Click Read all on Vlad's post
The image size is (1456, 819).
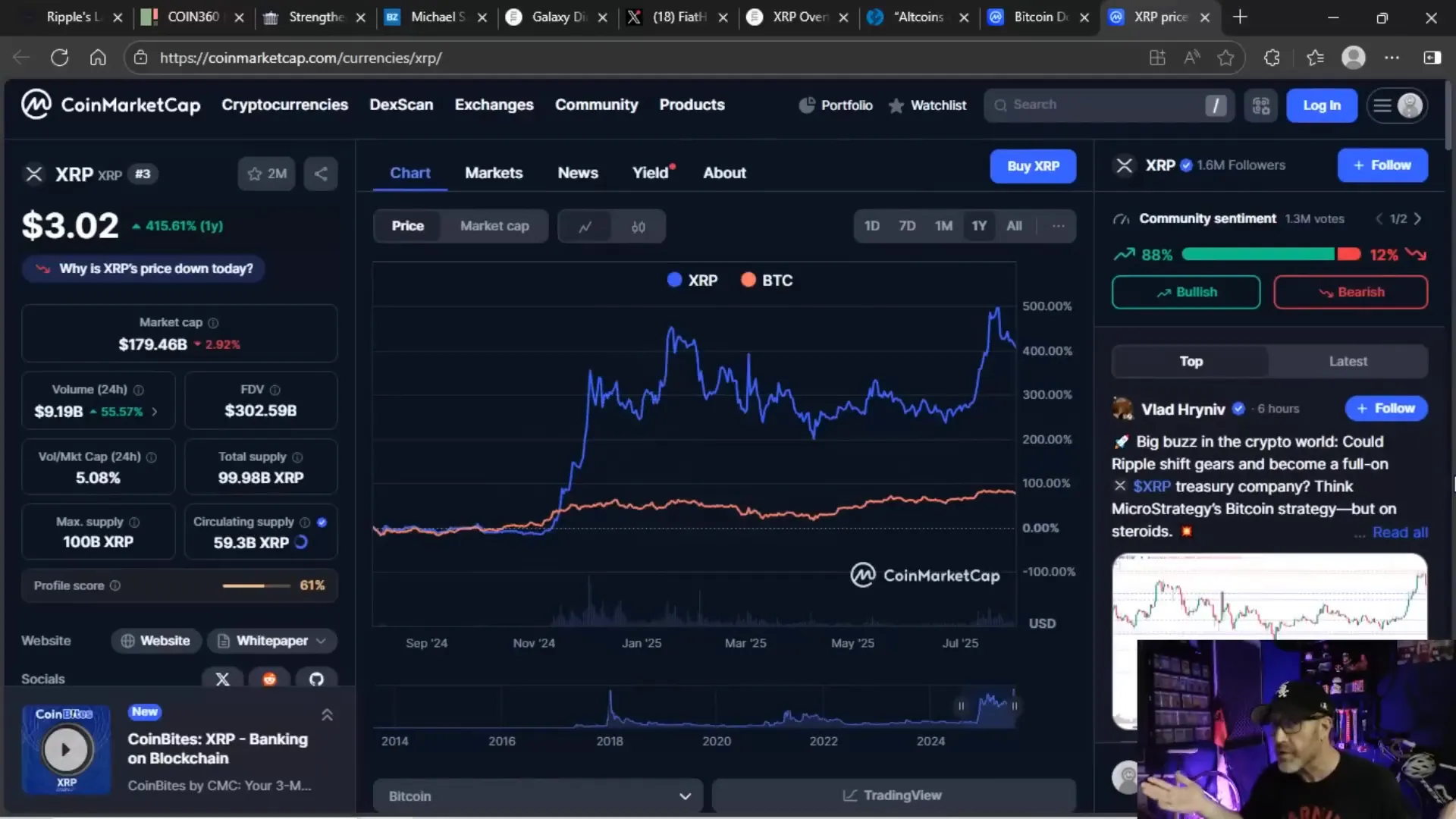tap(1400, 532)
